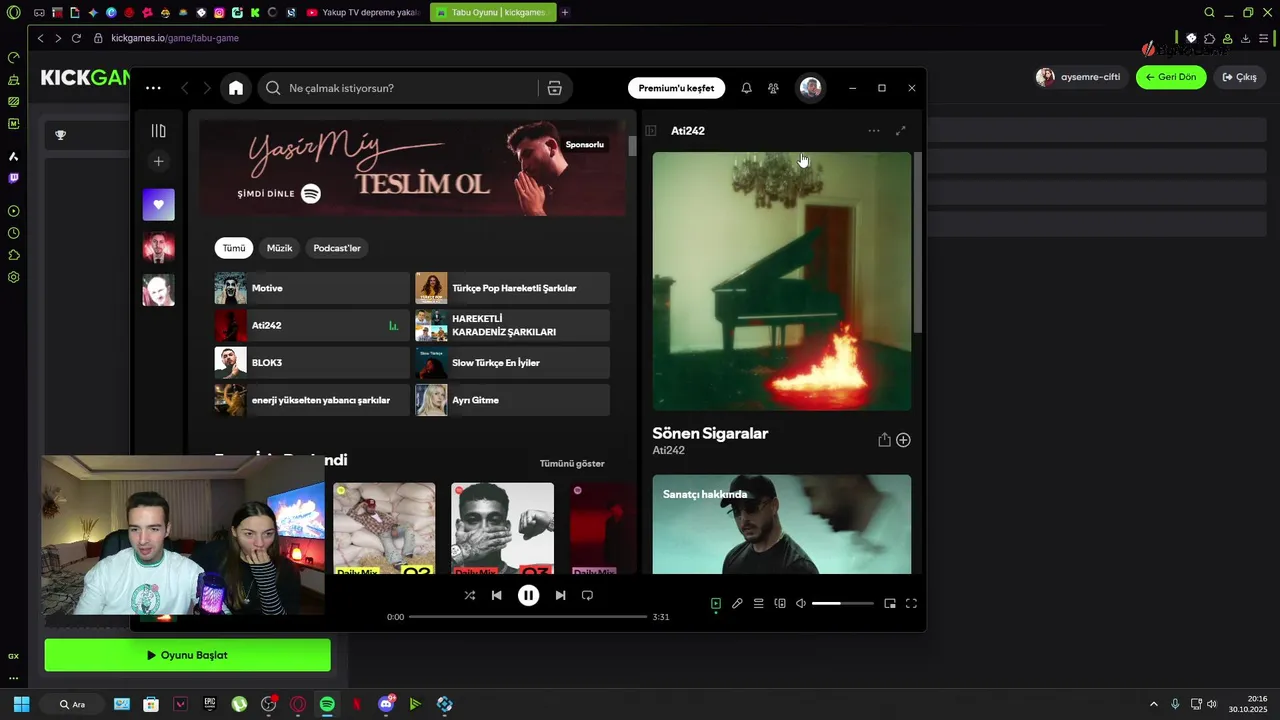The width and height of the screenshot is (1280, 720).
Task: Open Daily Mix 02 cover
Action: click(384, 528)
